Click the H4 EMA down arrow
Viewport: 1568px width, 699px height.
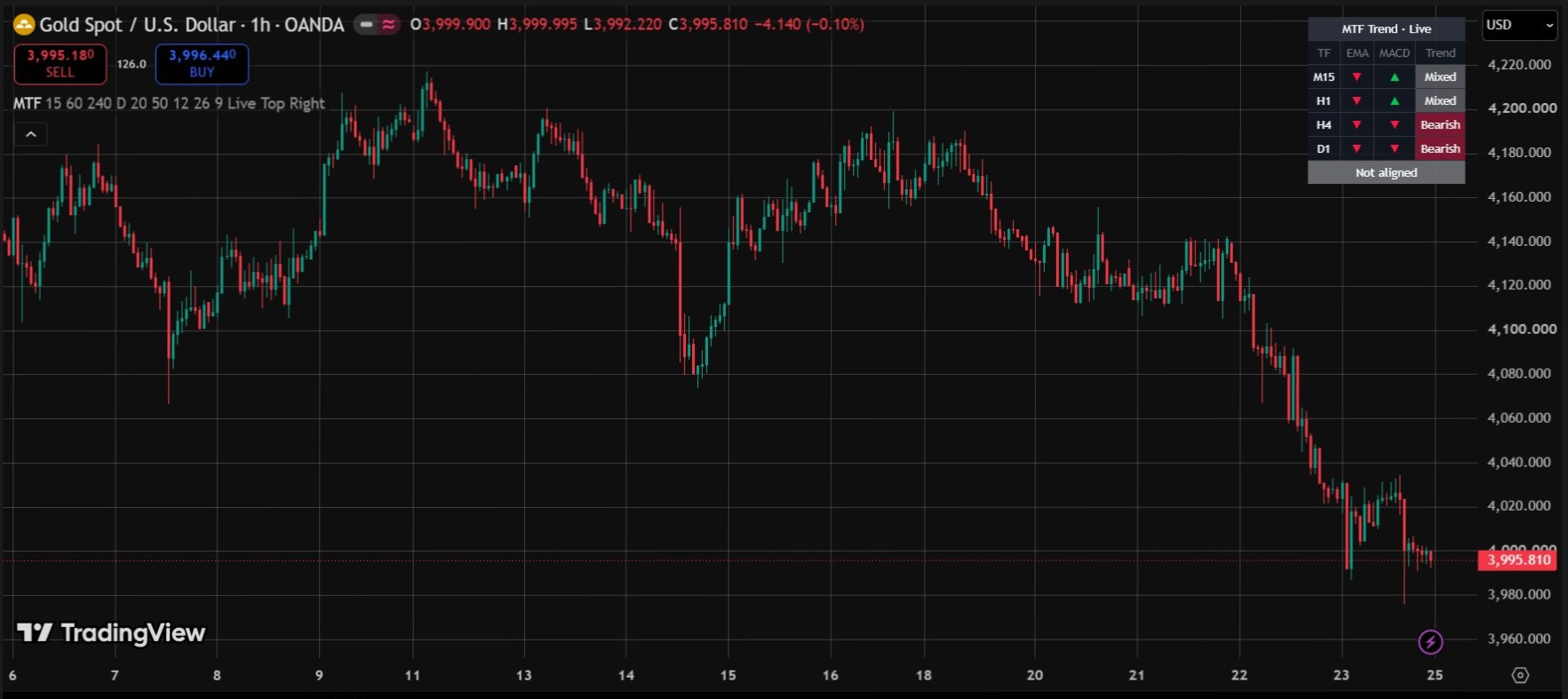[1357, 125]
